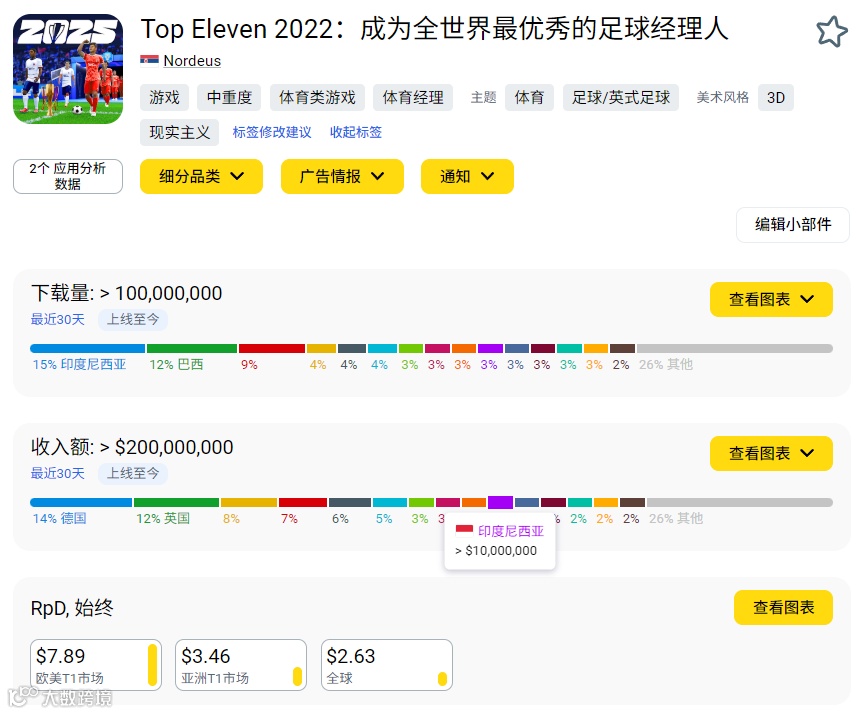
Task: Select the 足球/英式足球 tag
Action: [621, 97]
